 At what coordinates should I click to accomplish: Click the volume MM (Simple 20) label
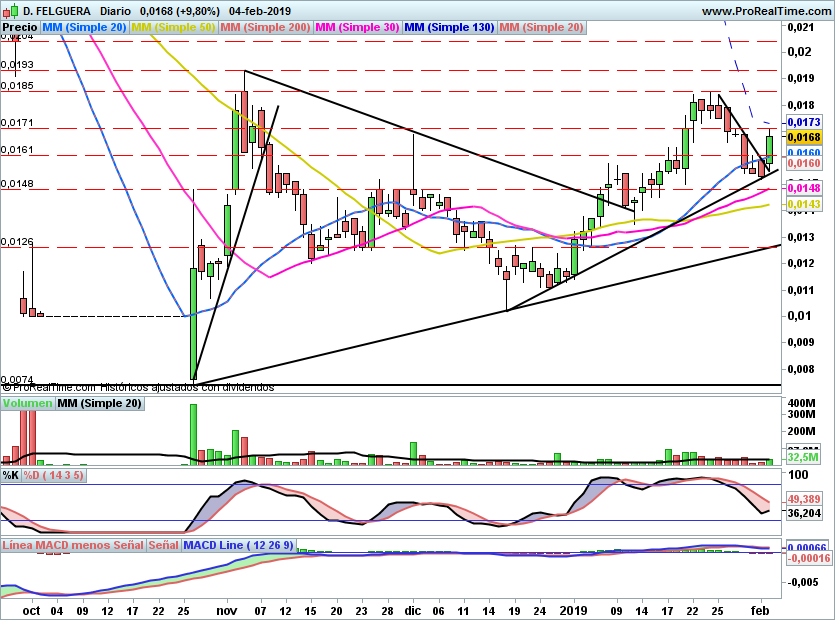pyautogui.click(x=99, y=403)
